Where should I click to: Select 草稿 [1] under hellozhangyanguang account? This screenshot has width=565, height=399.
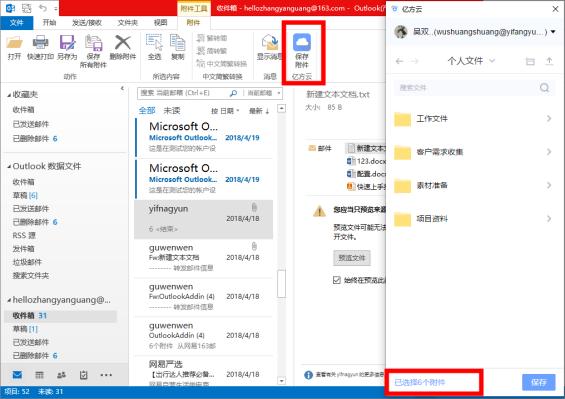(25, 329)
